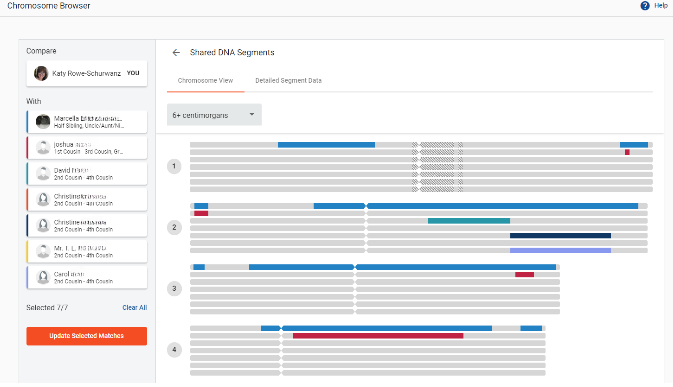Toggle the Joshua 1st Cousin match card
Screen dimensions: 673x387
87,148
